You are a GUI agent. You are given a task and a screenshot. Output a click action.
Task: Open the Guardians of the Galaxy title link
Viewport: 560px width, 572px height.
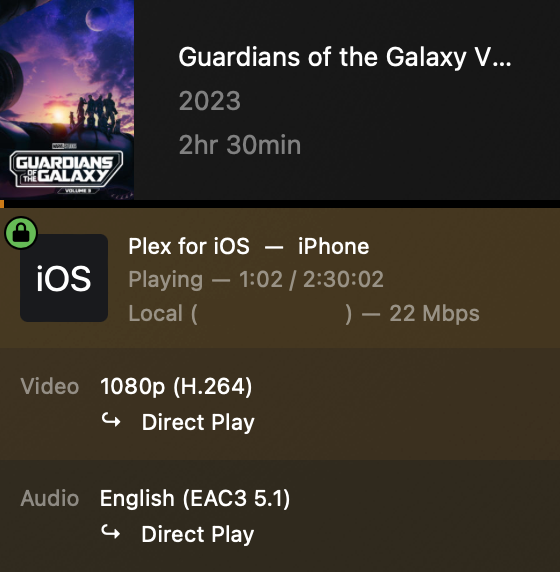(x=345, y=57)
